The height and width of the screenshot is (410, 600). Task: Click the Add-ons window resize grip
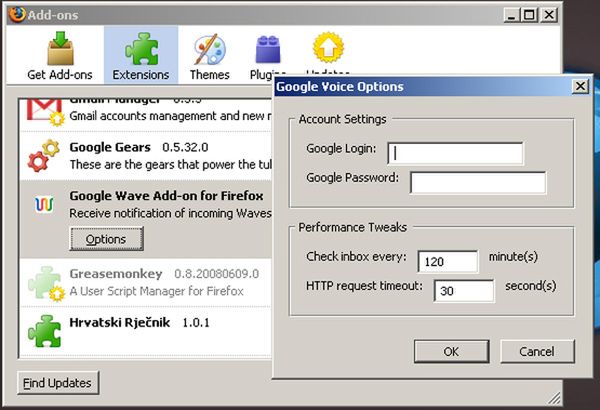(x=554, y=398)
